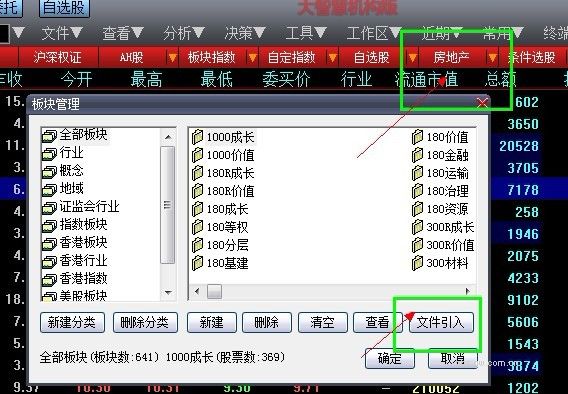Click the 300R成长 block folder icon
This screenshot has width=568, height=394.
pyautogui.click(x=417, y=227)
